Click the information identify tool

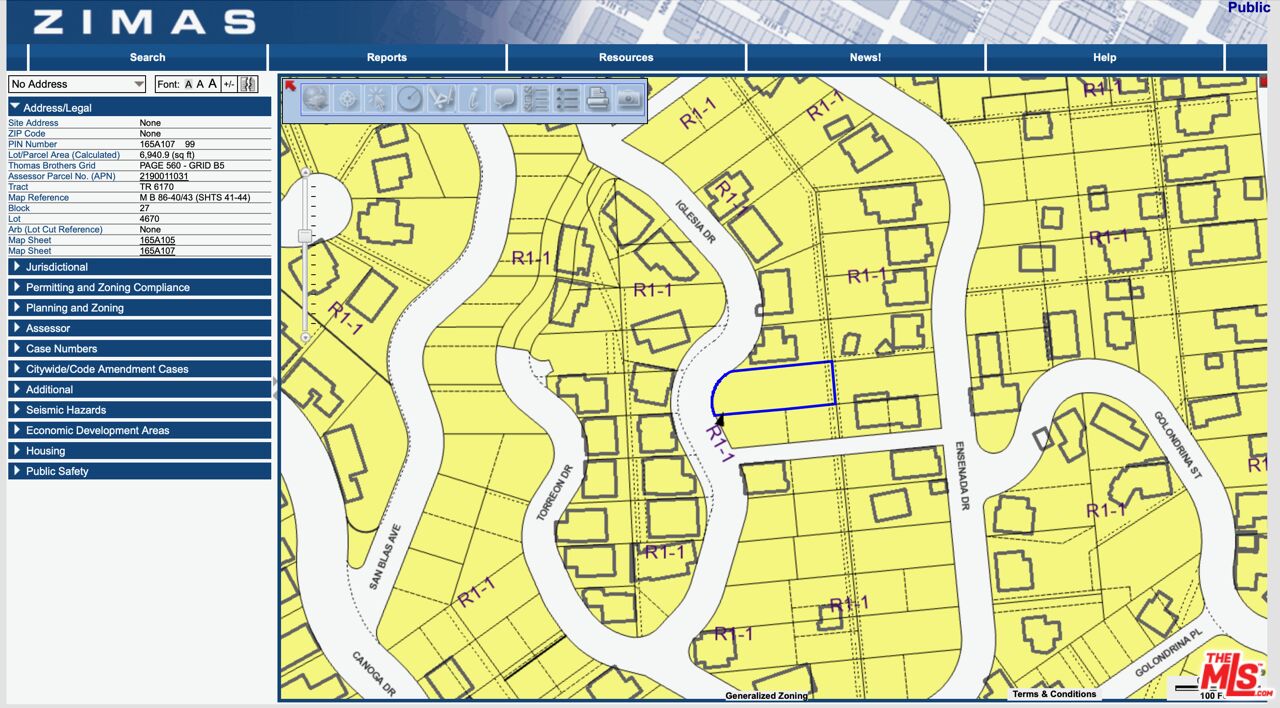coord(472,98)
